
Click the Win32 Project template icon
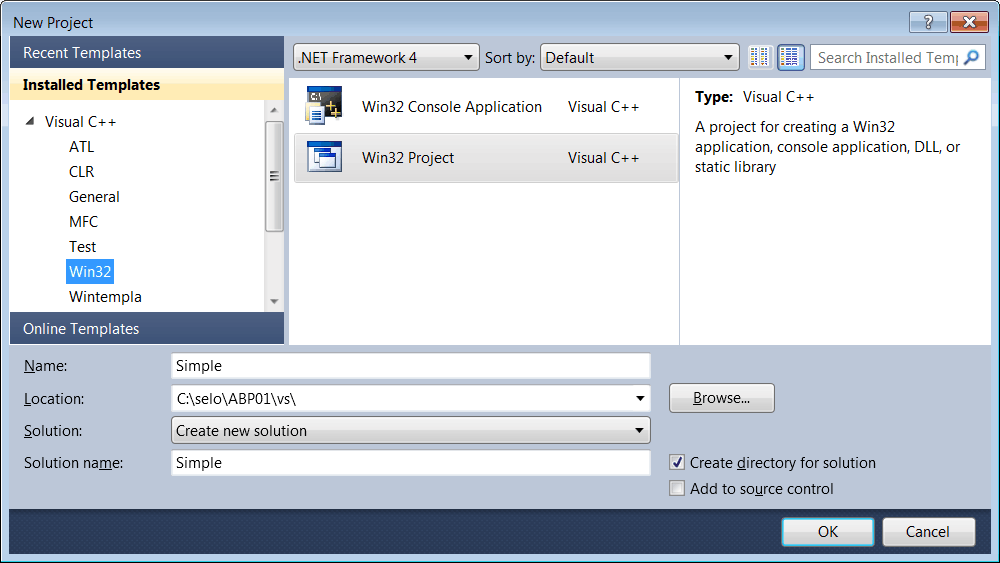[324, 157]
